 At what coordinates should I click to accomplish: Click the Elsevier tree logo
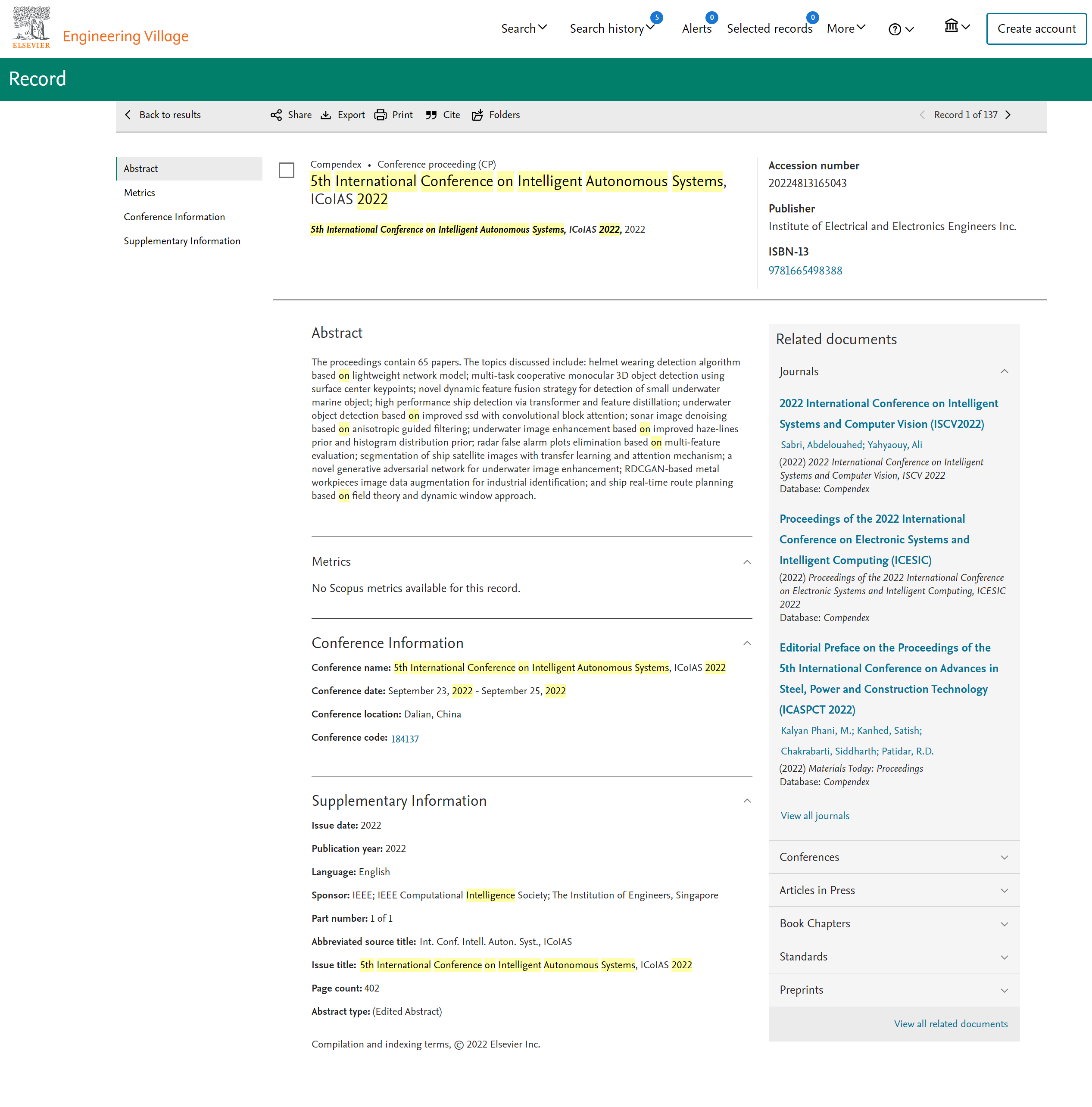[x=31, y=27]
